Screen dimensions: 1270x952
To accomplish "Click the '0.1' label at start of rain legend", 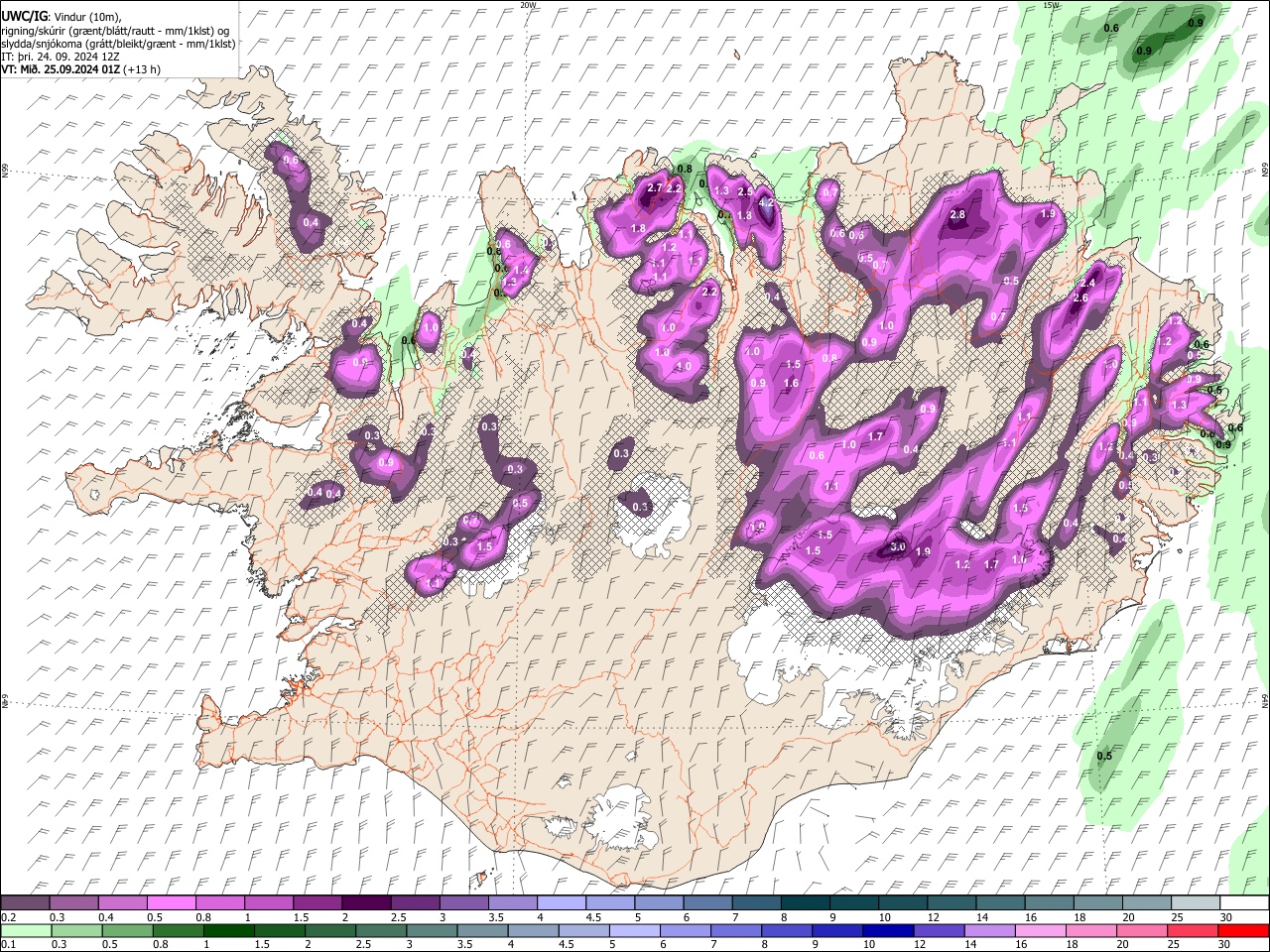I will click(8, 945).
